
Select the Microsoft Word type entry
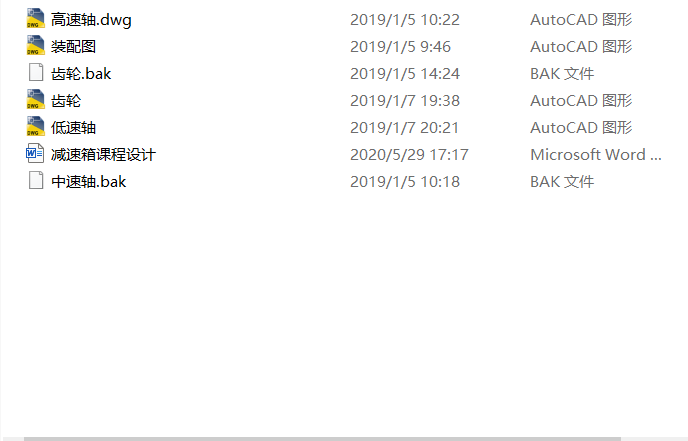(x=595, y=155)
